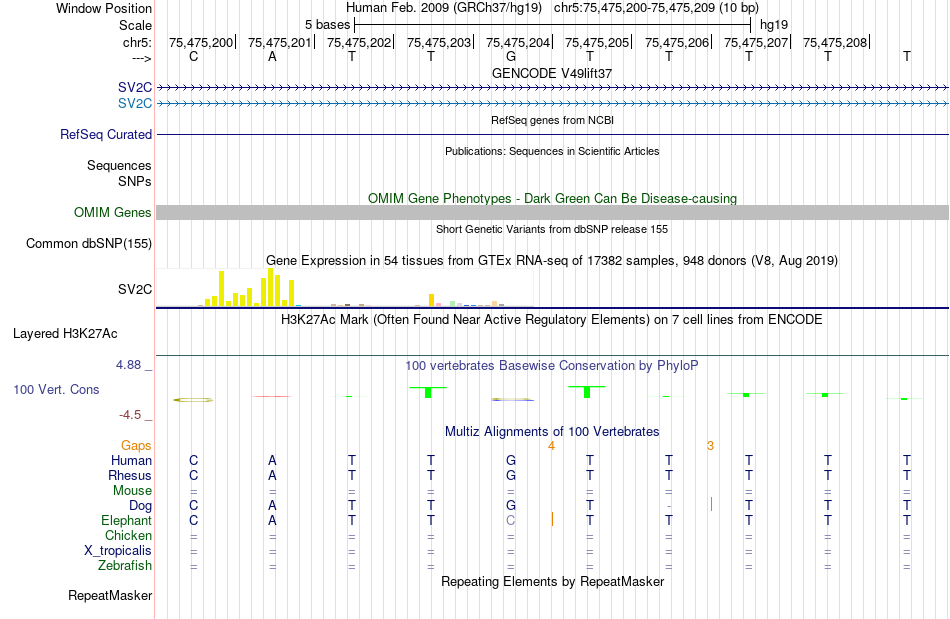This screenshot has height=619, width=950.
Task: Select the Elephant alignment row label
Action: pyautogui.click(x=126, y=521)
